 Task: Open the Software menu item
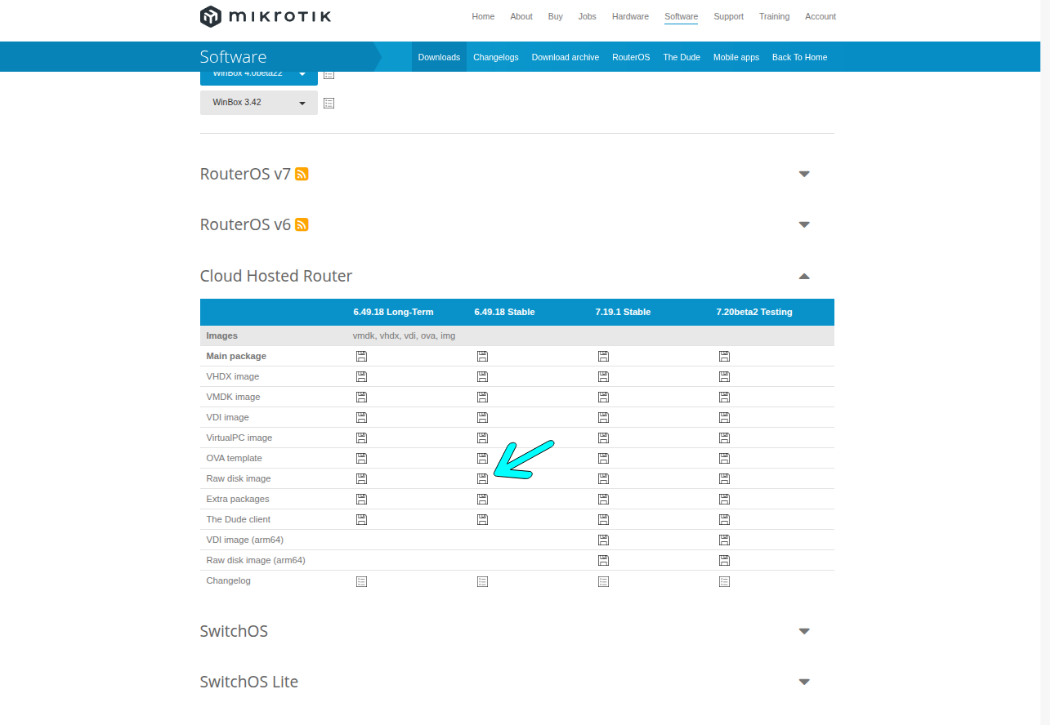pyautogui.click(x=681, y=16)
